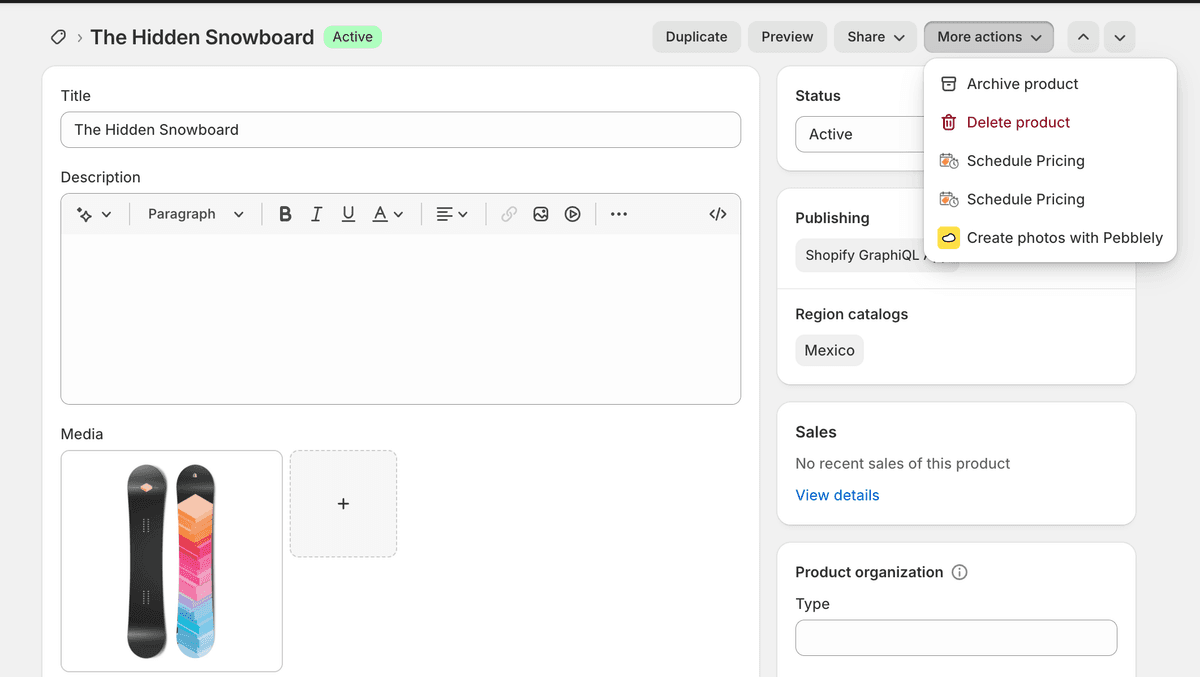This screenshot has width=1200, height=677.
Task: Click the Duplicate button
Action: pyautogui.click(x=697, y=37)
